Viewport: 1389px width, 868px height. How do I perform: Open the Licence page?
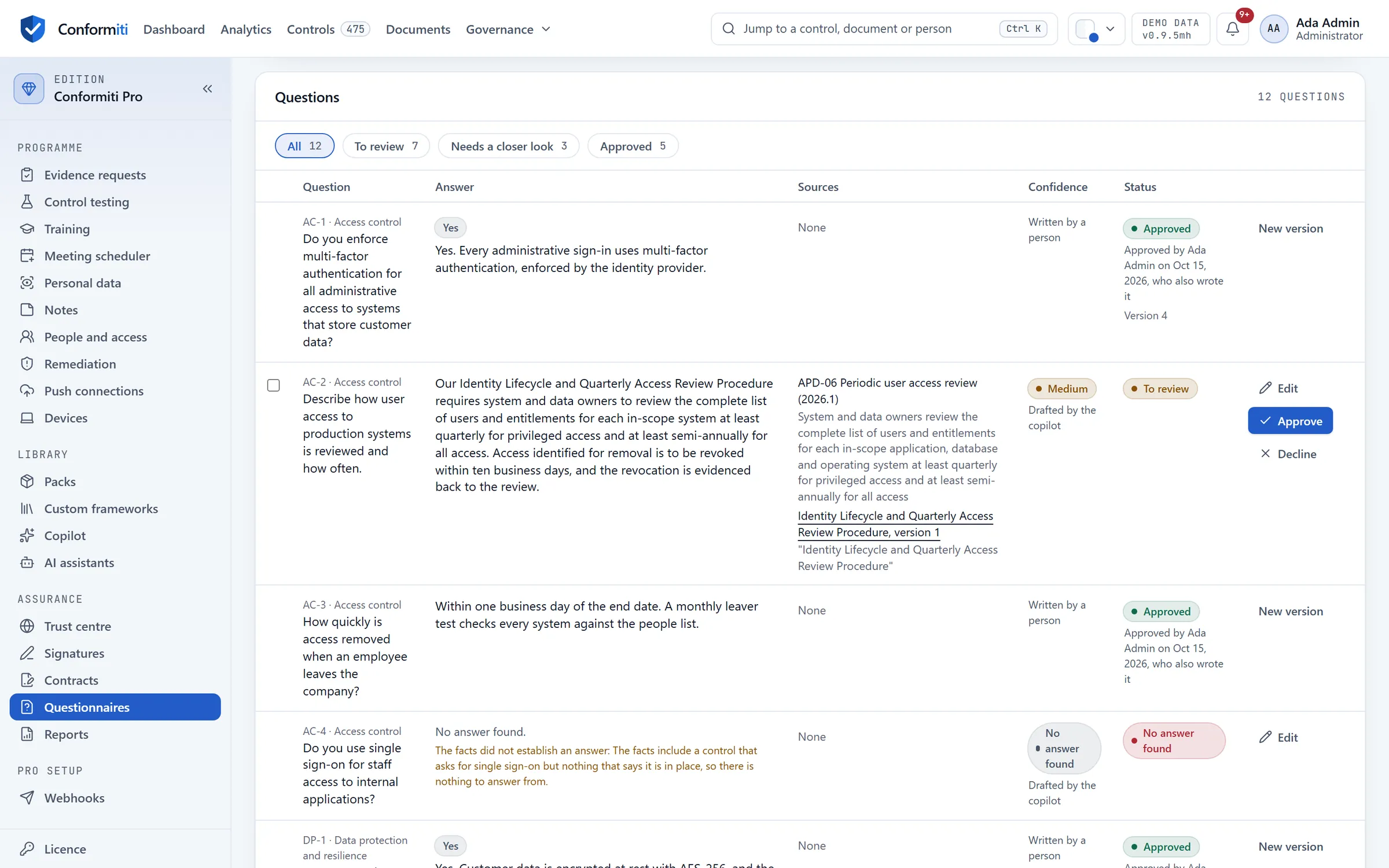point(115,849)
